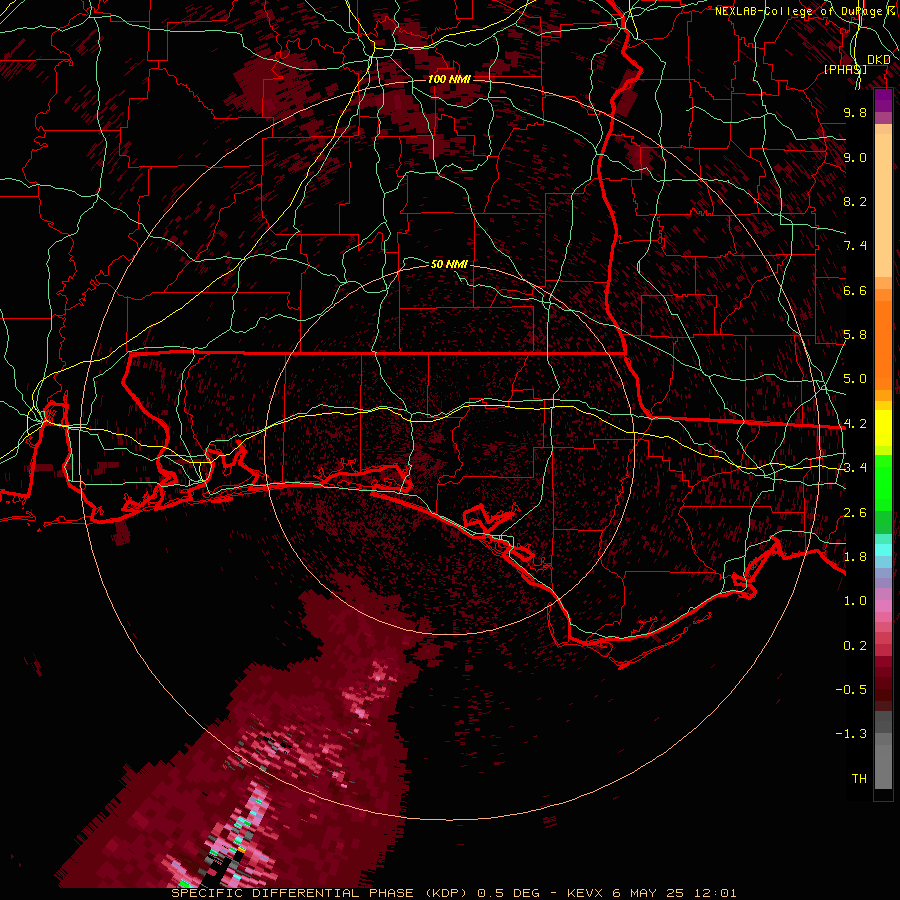
Task: Click the "DKD" label above the color scale
Action: [879, 60]
